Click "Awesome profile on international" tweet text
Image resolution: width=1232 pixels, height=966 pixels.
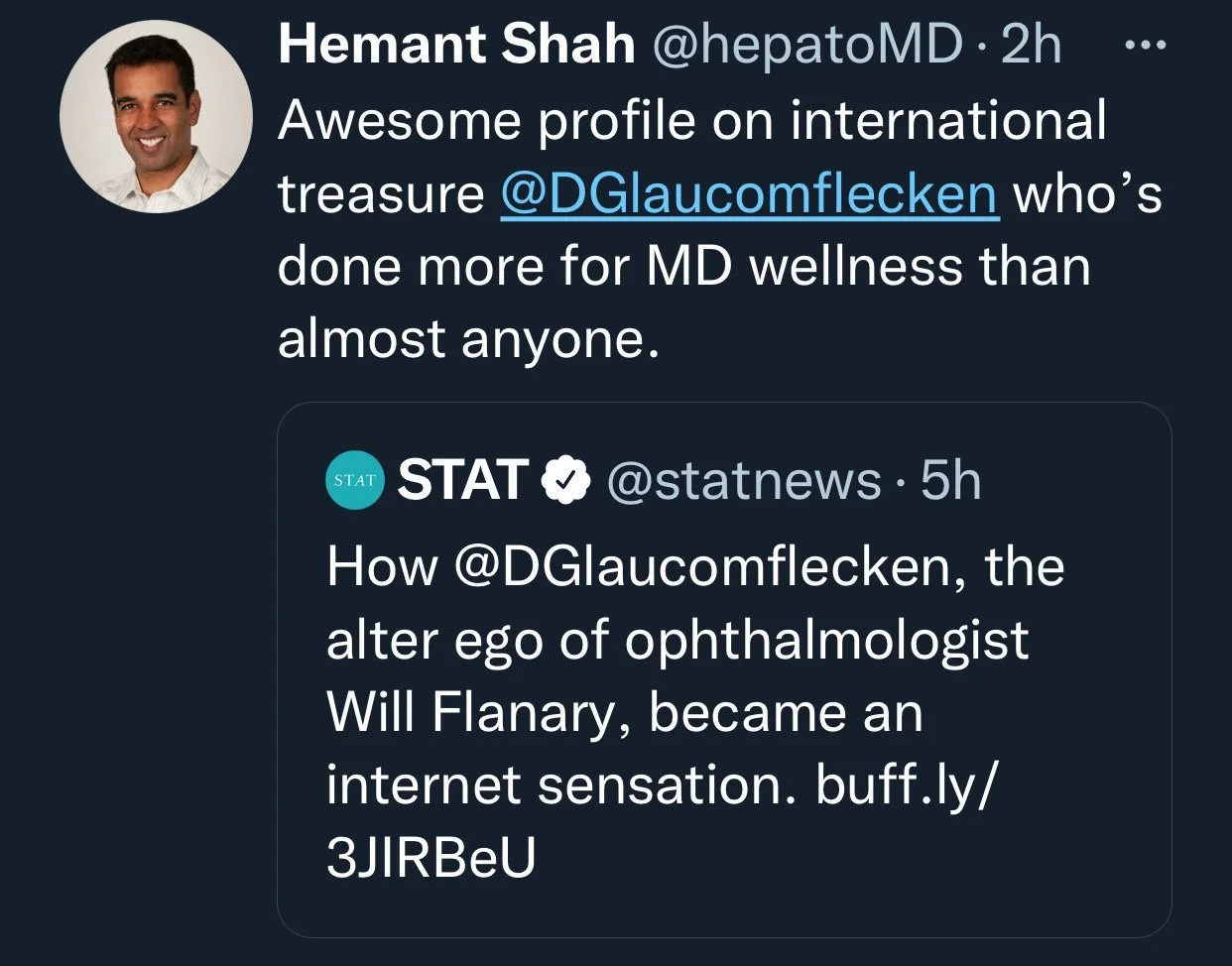691,121
